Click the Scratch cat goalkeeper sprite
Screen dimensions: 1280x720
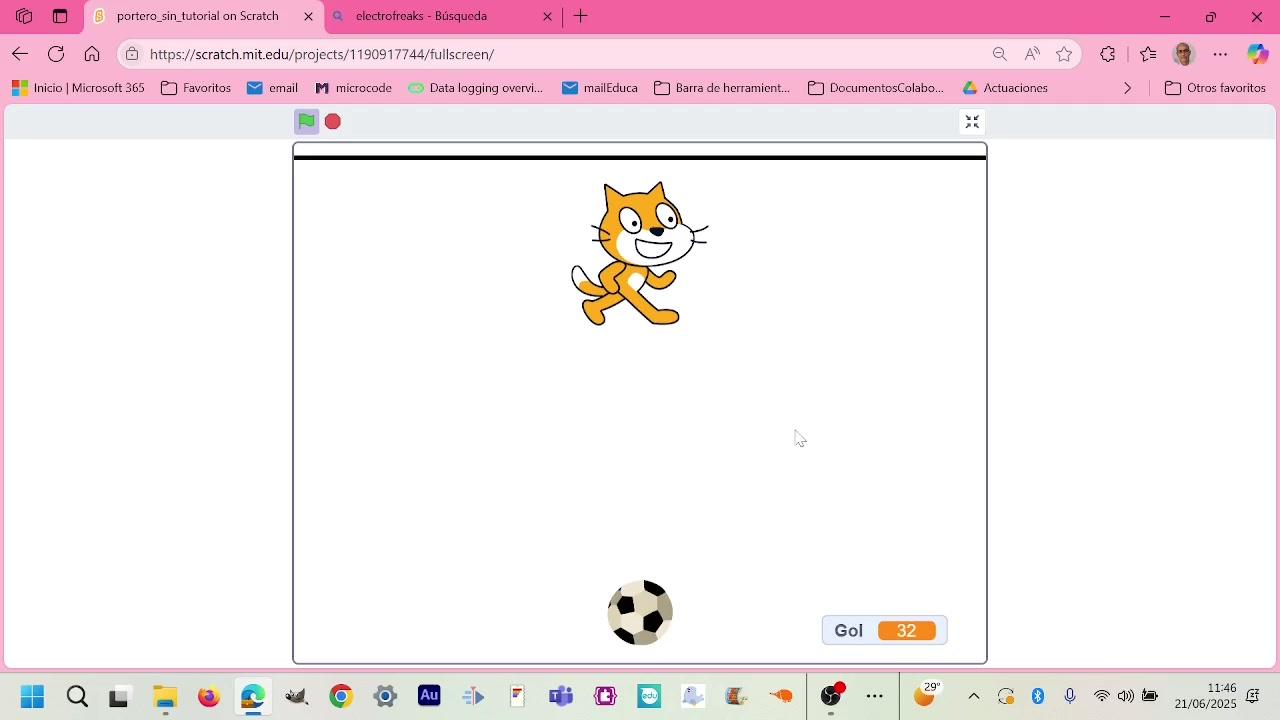tap(640, 254)
